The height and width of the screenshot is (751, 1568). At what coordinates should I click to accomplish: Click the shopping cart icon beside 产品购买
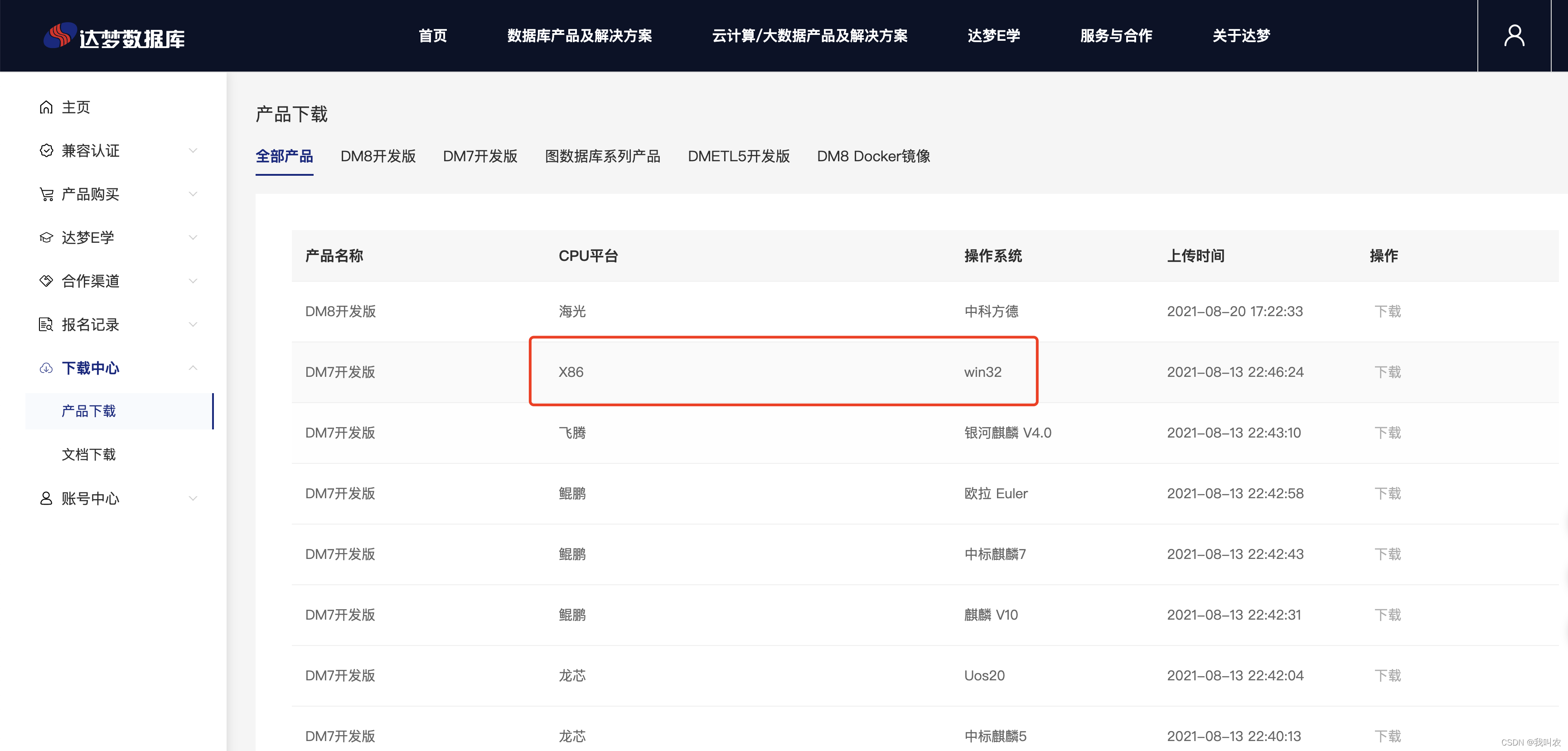46,194
